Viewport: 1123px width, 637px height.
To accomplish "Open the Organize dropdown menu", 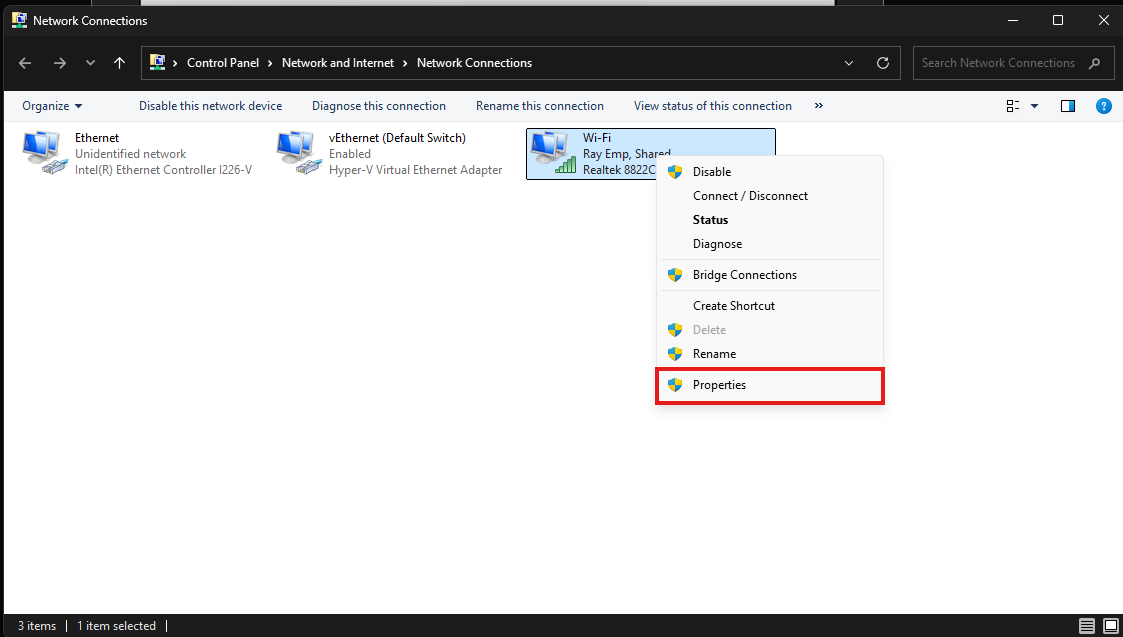I will (52, 106).
